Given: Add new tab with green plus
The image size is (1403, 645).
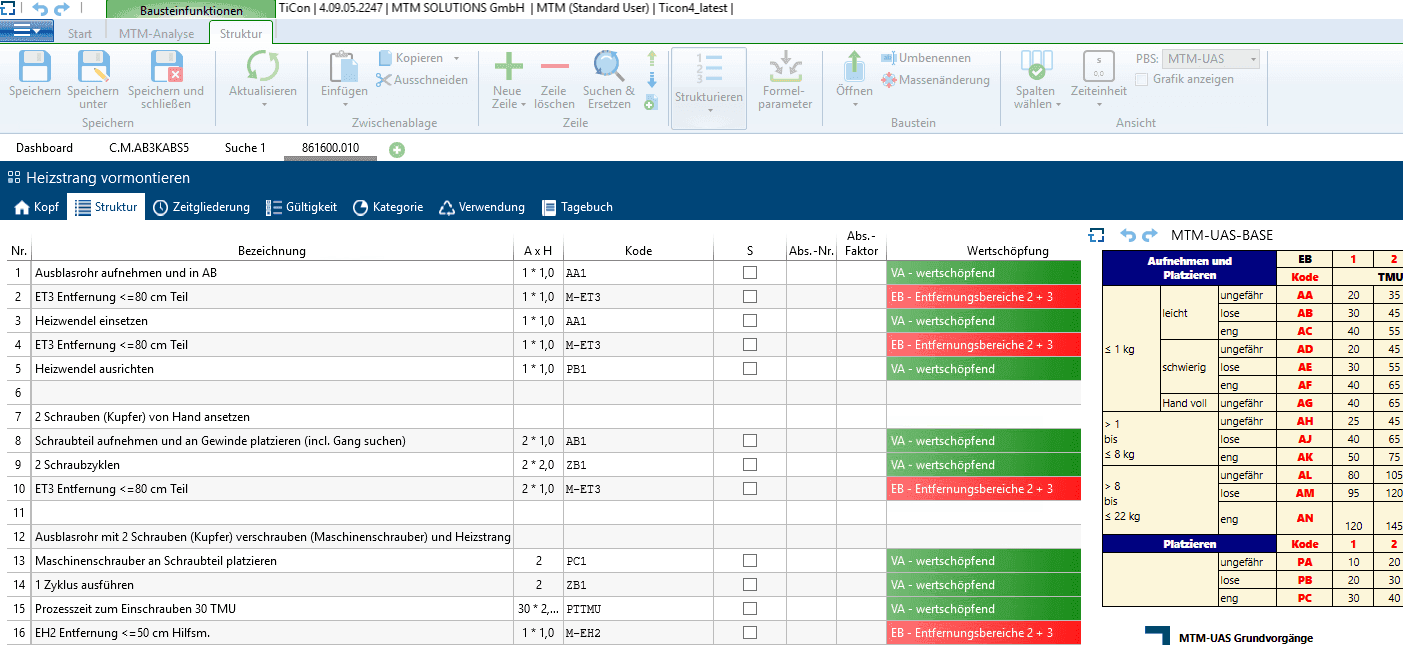Looking at the screenshot, I should tap(397, 149).
